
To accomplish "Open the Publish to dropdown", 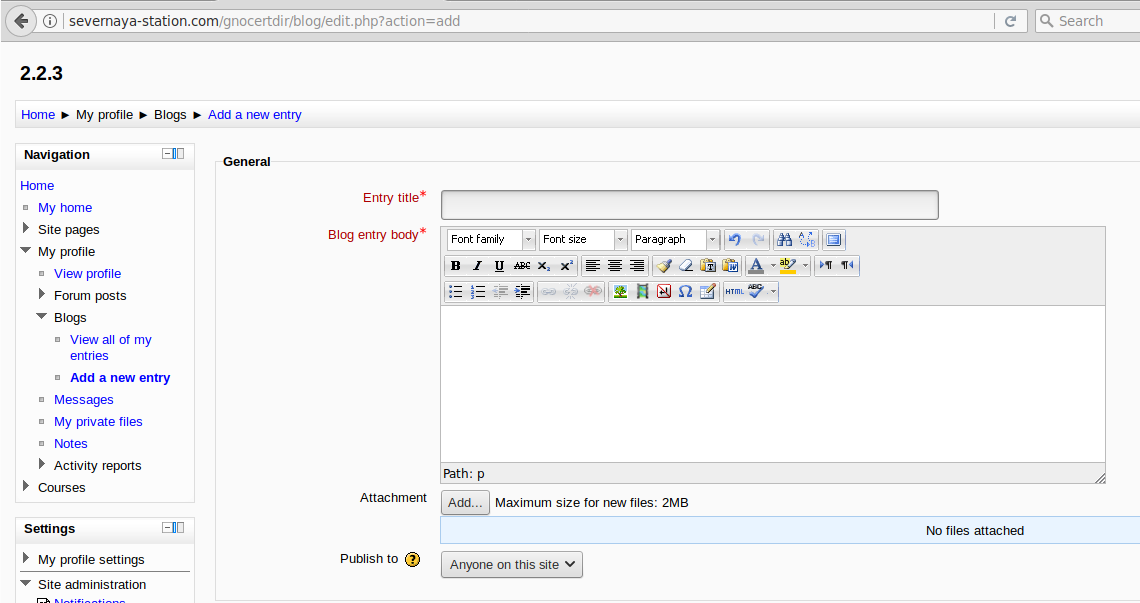I will pos(511,565).
